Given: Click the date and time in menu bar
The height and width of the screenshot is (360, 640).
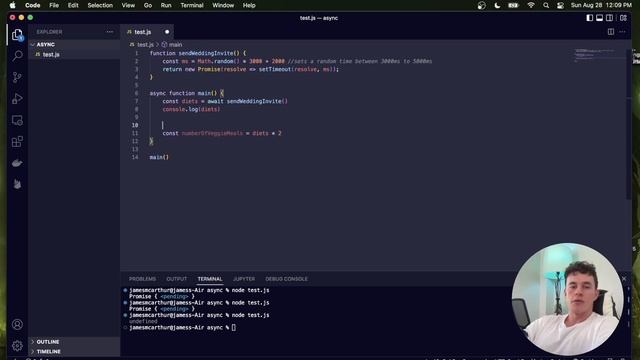Looking at the screenshot, I should 601,5.
